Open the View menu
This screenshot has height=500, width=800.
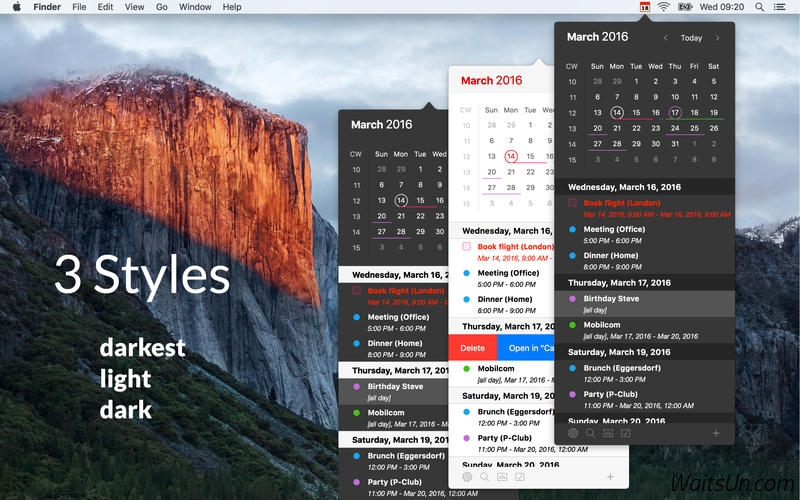135,7
